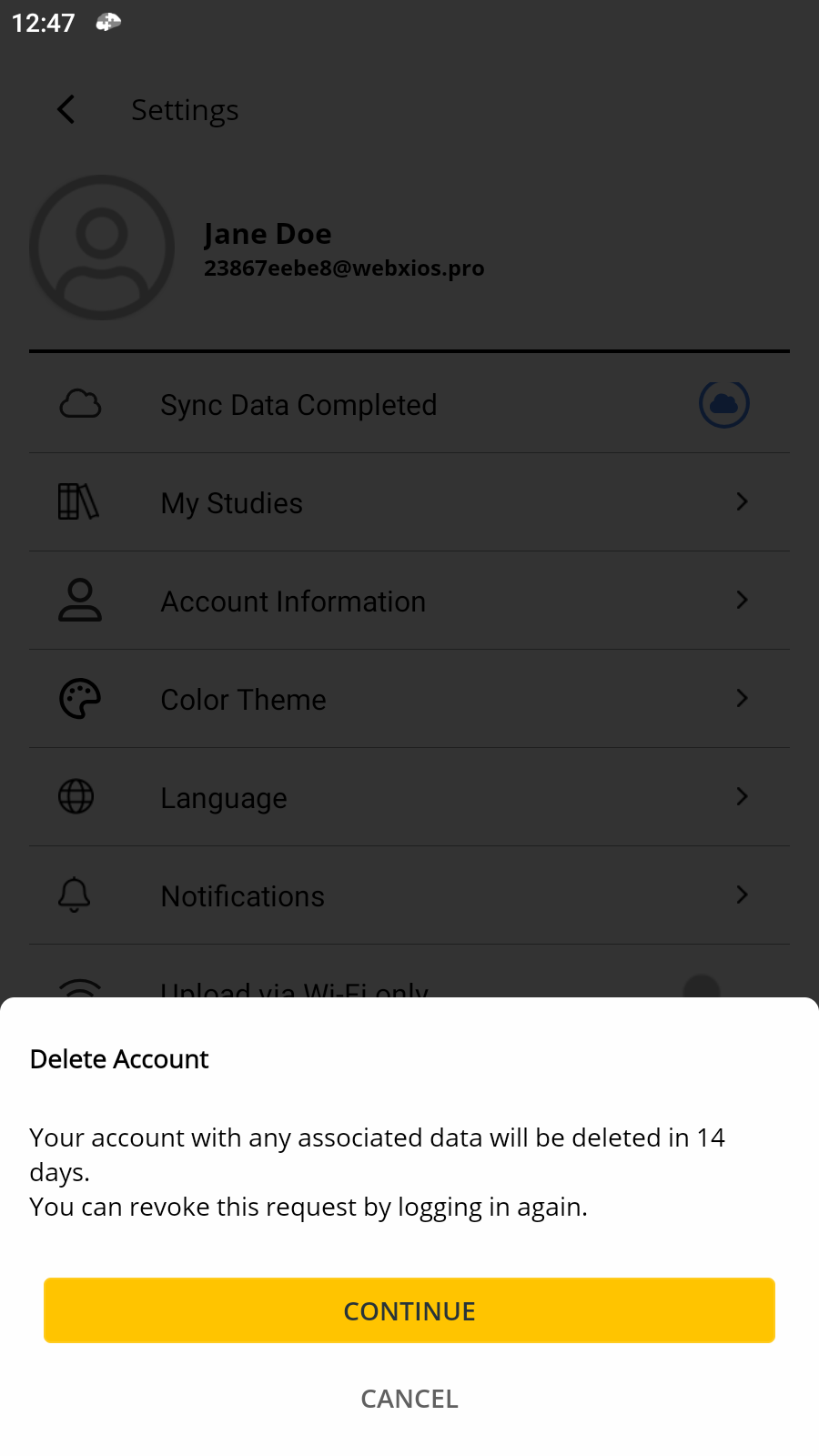Screen dimensions: 819x1456
Task: Expand Account Information chevron arrow
Action: click(x=742, y=601)
